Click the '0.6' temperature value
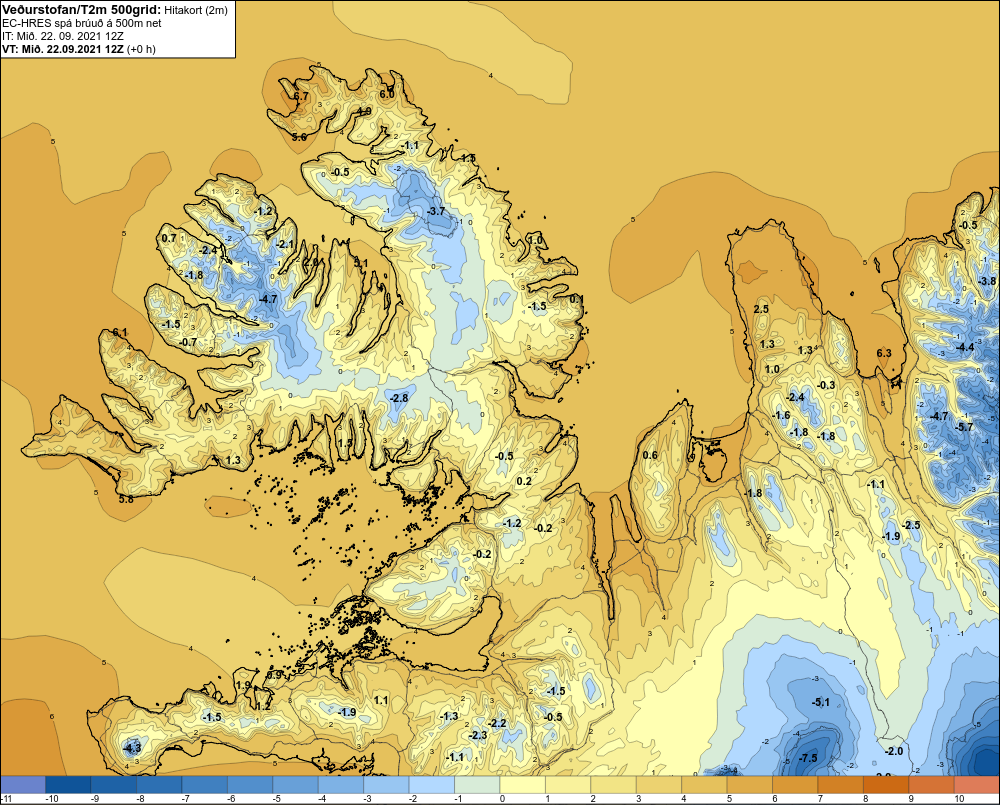Viewport: 1000px width, 805px height. coord(650,455)
